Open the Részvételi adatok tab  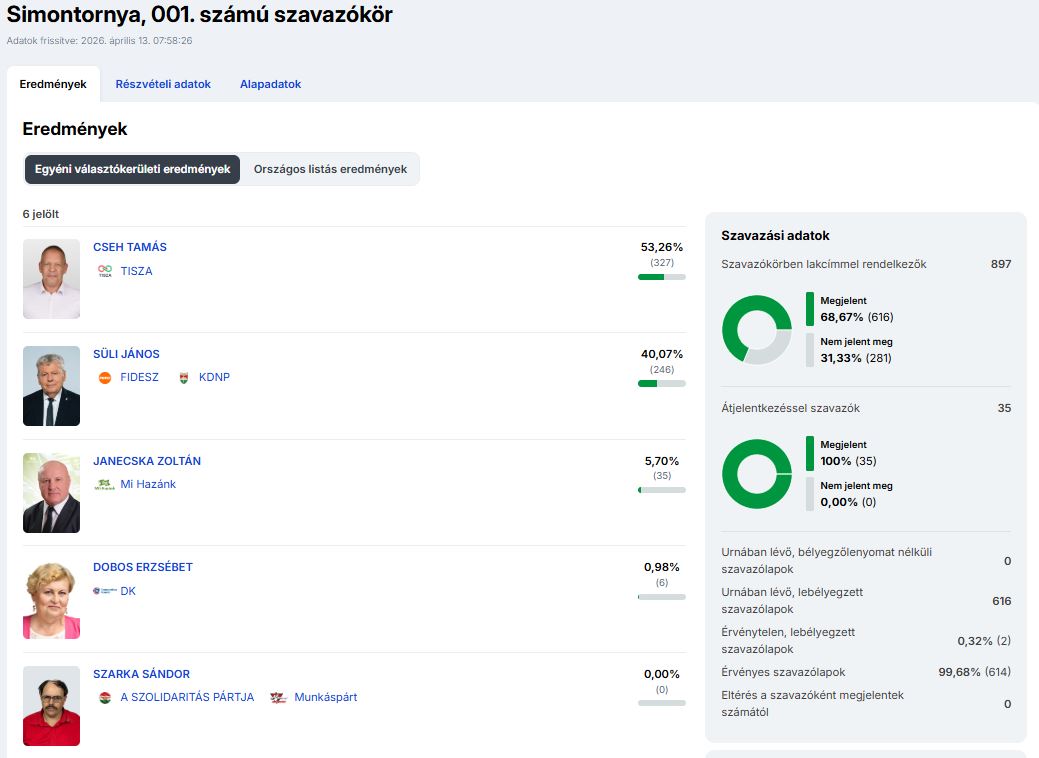pyautogui.click(x=163, y=84)
